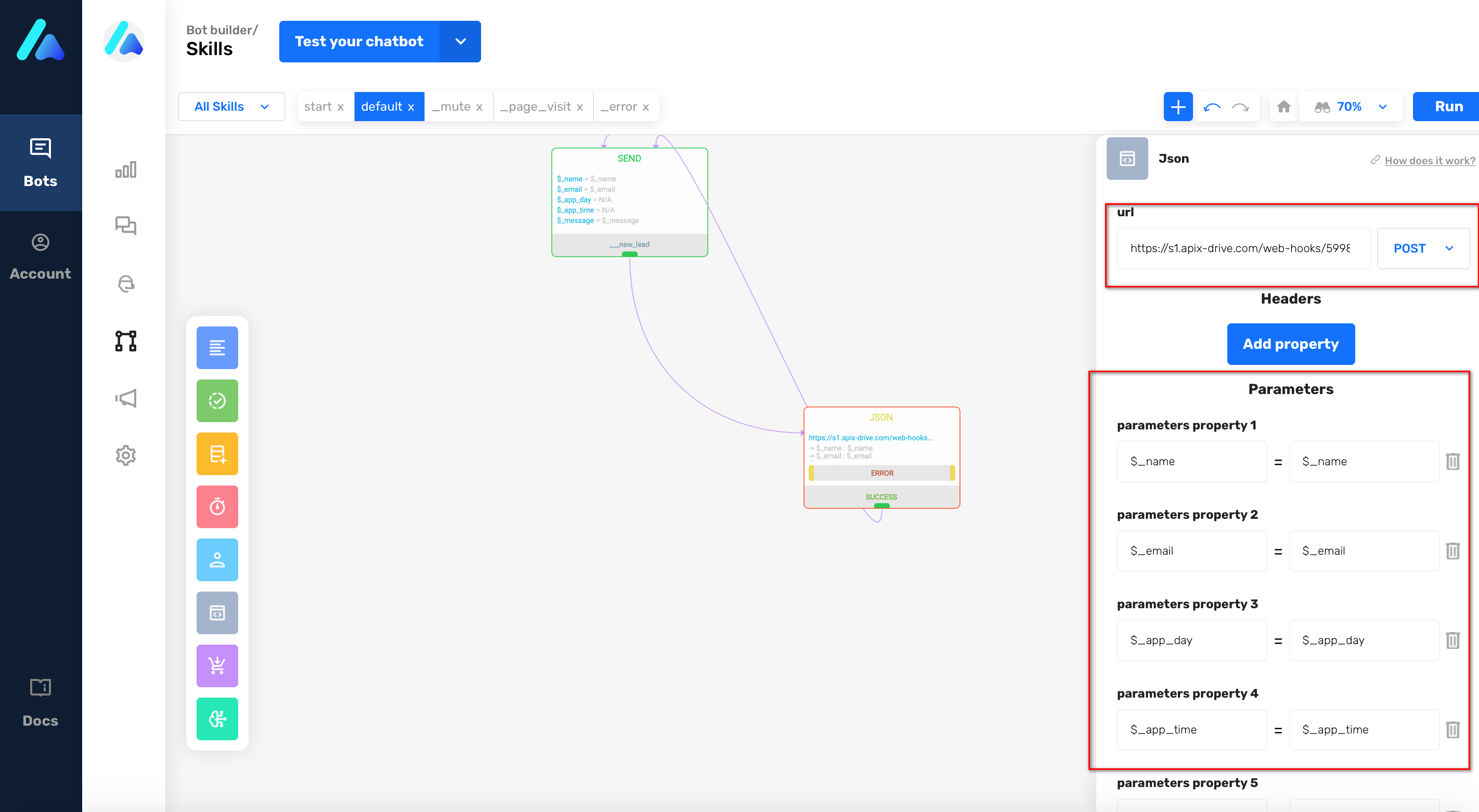Click the Activechat logo in dark sidebar
Screen dimensions: 1479x812
(x=40, y=40)
